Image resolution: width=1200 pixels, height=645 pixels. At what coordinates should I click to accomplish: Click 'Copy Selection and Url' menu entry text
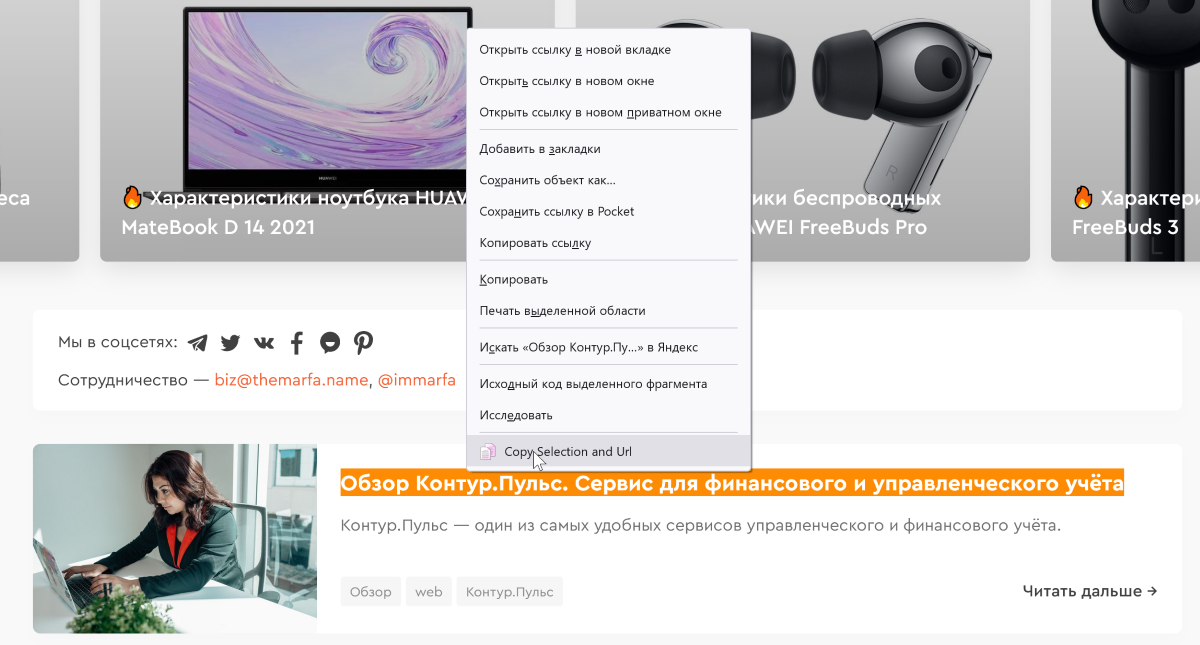[568, 452]
